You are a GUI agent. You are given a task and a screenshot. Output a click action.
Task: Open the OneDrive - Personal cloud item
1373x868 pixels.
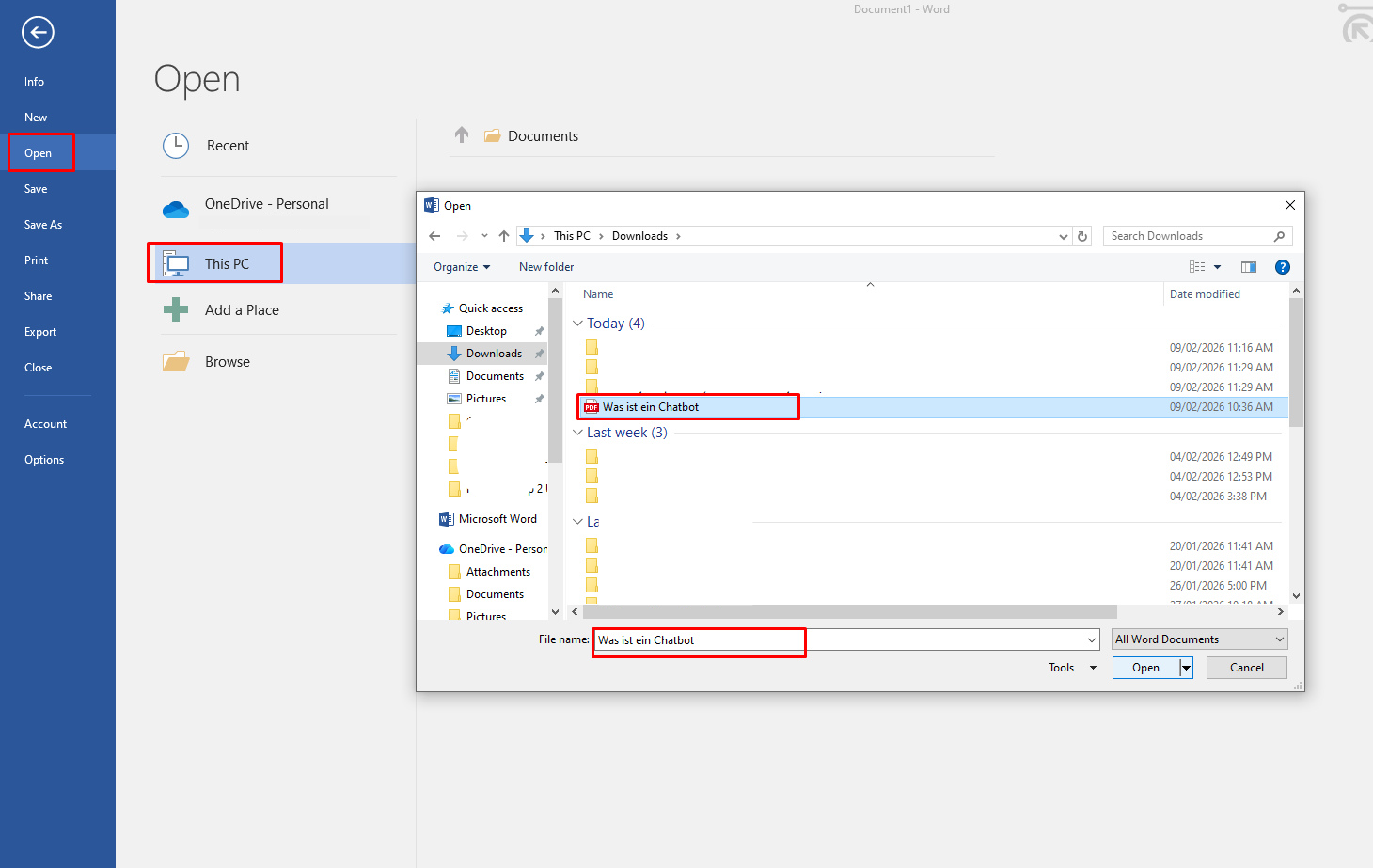pyautogui.click(x=266, y=203)
